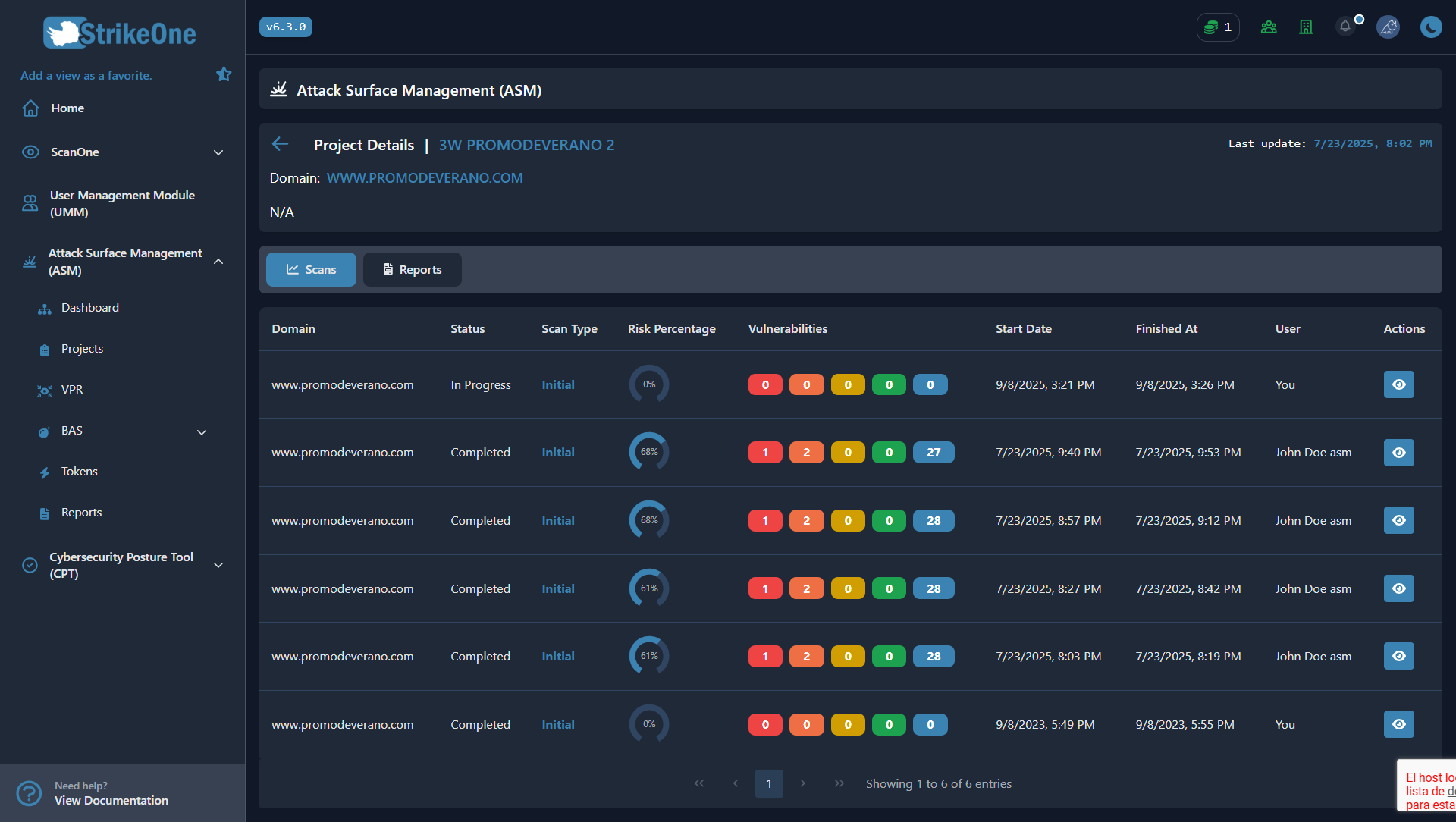Favorite this view using the star icon
Screen dimensions: 1456x822
point(224,74)
